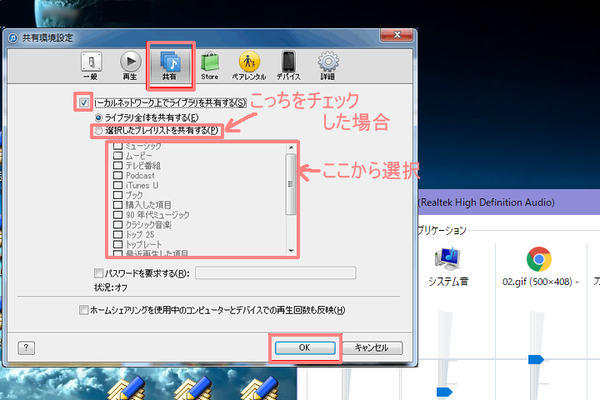This screenshot has width=600, height=400.
Task: Check the ブック playlist checkbox
Action: (118, 195)
